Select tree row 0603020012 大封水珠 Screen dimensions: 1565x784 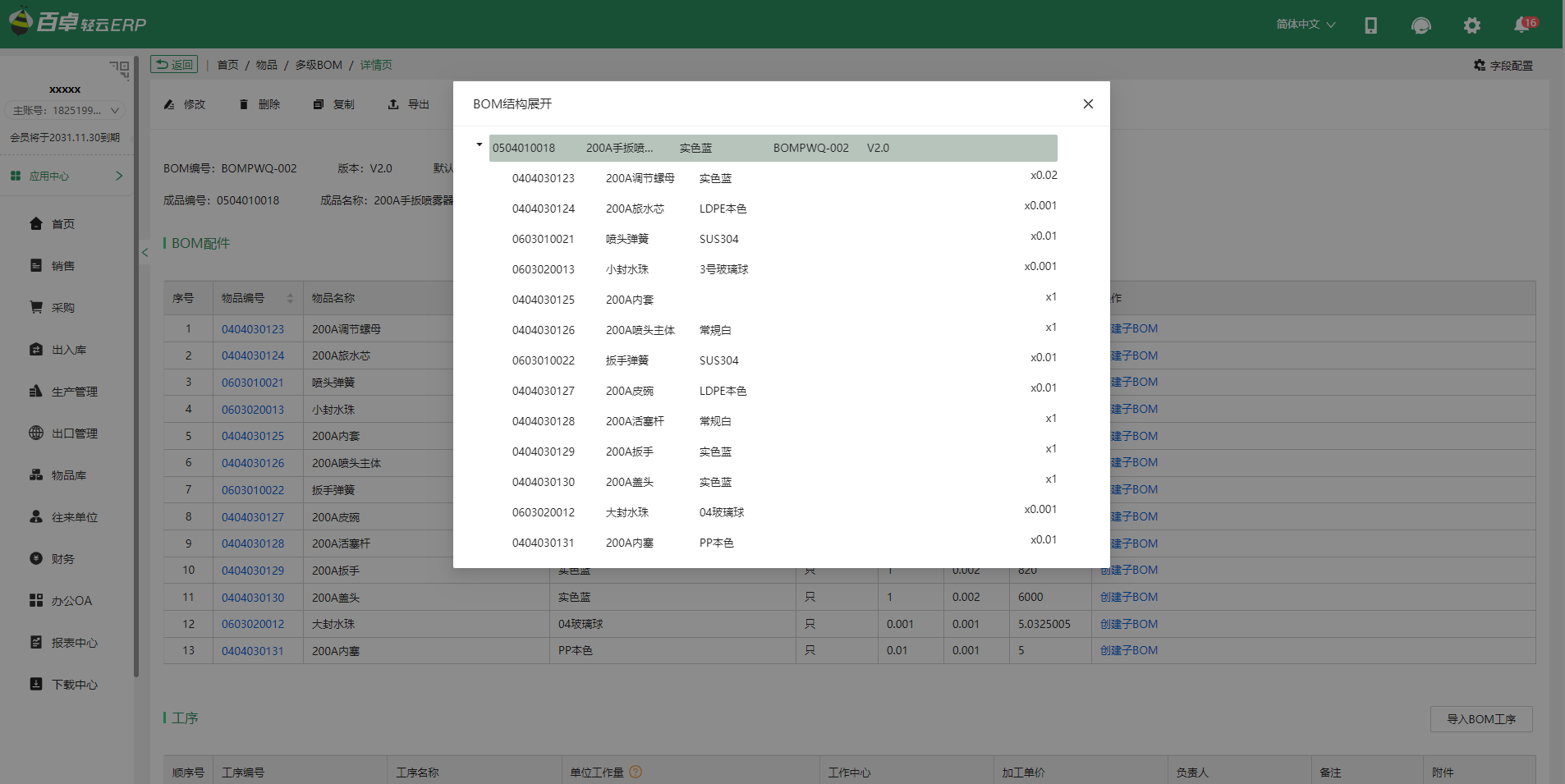783,512
